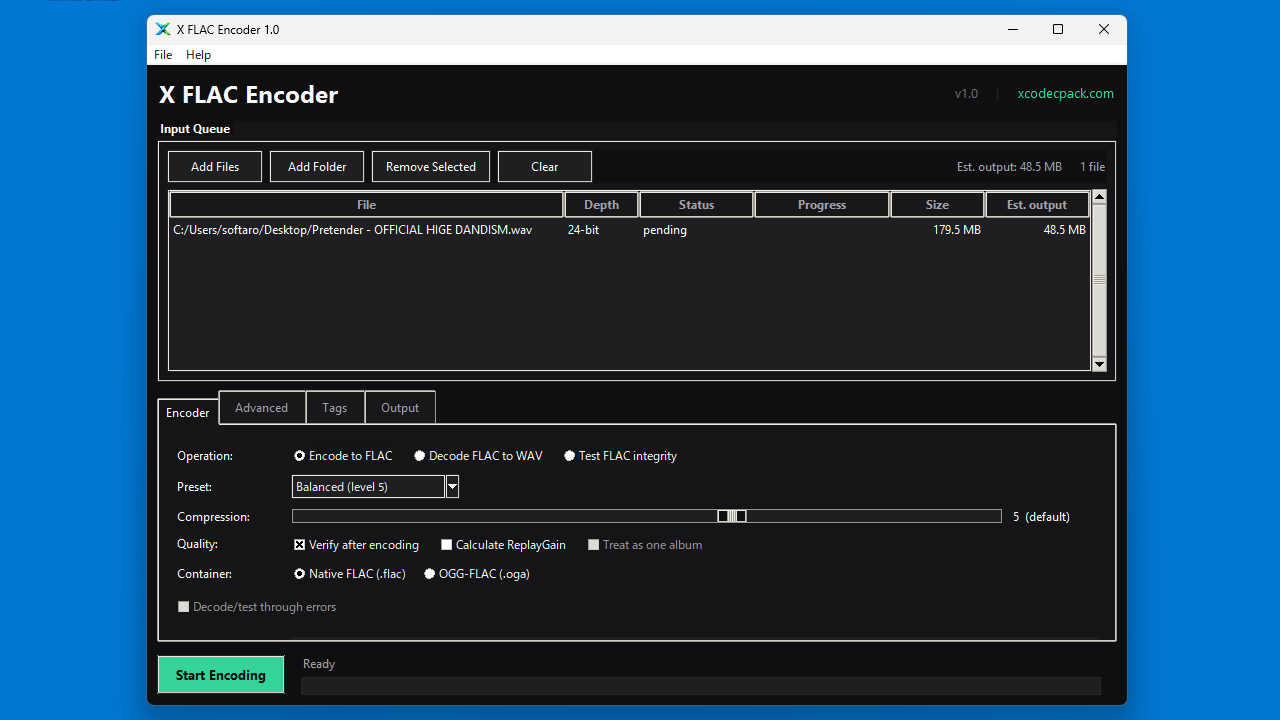Maximize the X FLAC Encoder window
Image resolution: width=1280 pixels, height=720 pixels.
pos(1058,30)
